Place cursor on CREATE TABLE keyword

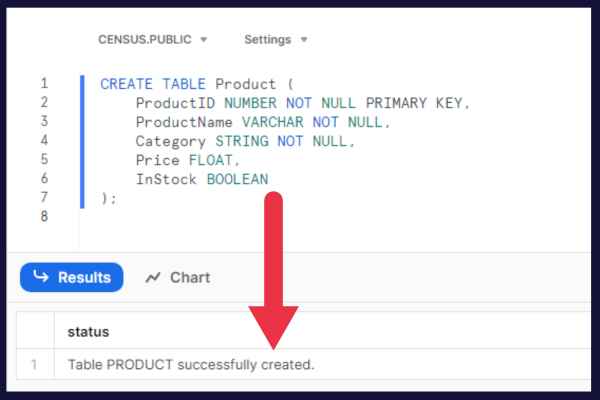coord(153,84)
